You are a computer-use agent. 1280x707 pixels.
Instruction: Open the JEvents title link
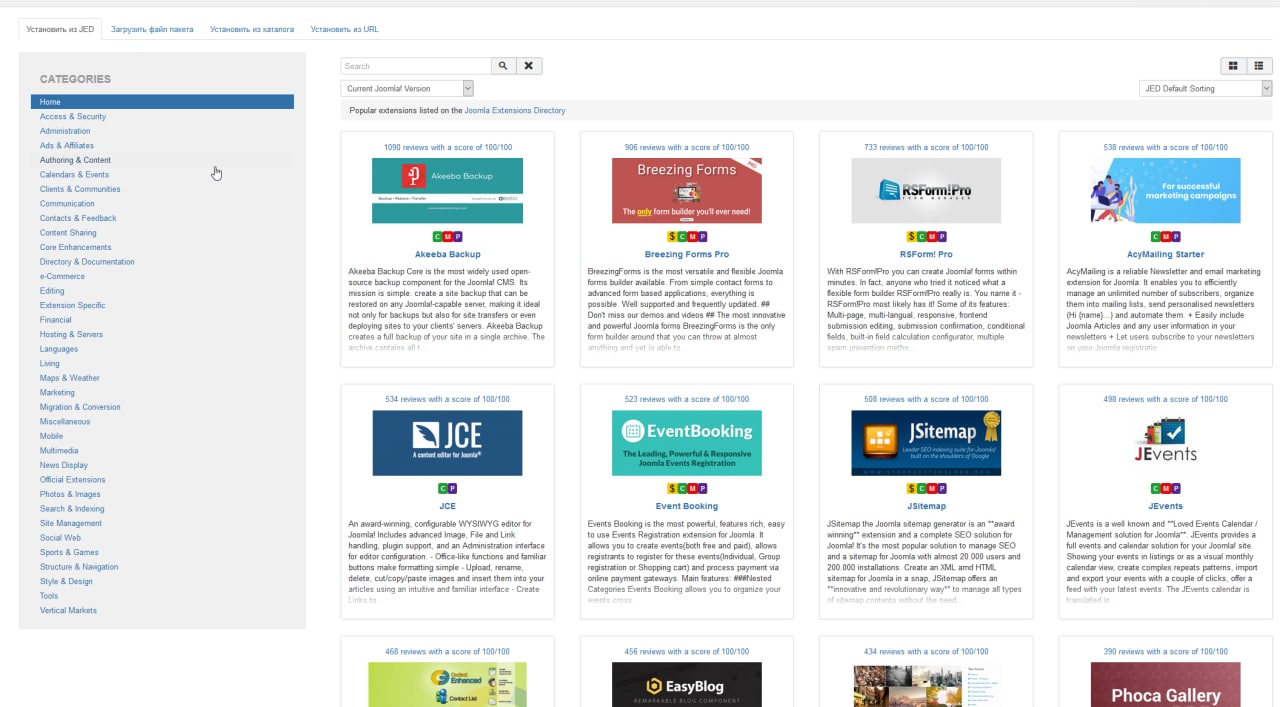point(1166,506)
